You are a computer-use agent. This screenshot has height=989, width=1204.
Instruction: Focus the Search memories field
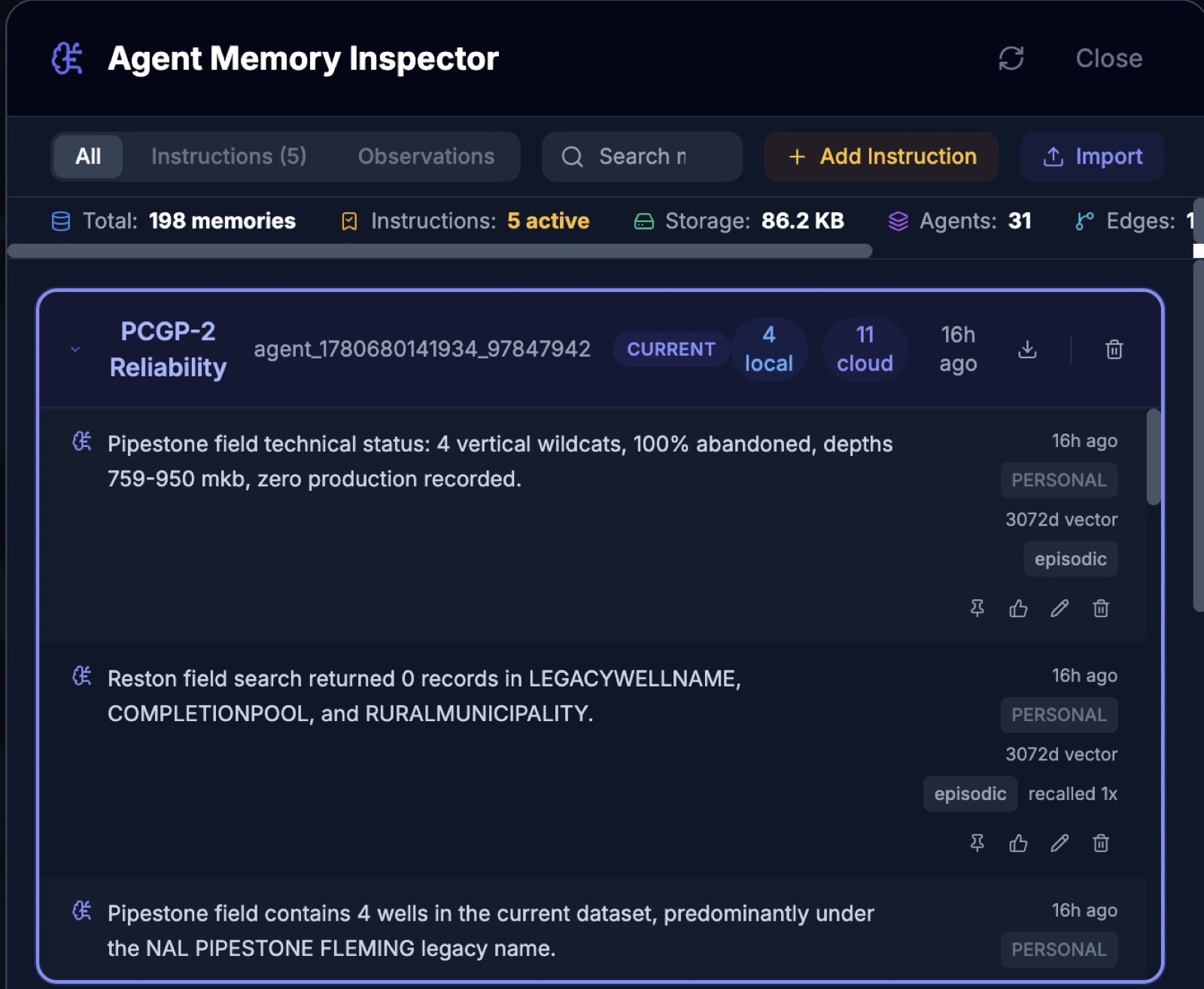click(x=642, y=157)
